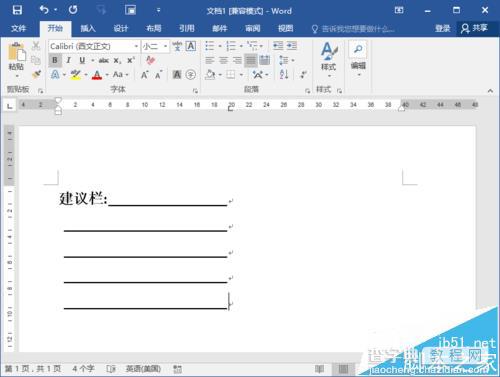500x377 pixels.
Task: Toggle Subscript formatting
Action: click(x=117, y=60)
